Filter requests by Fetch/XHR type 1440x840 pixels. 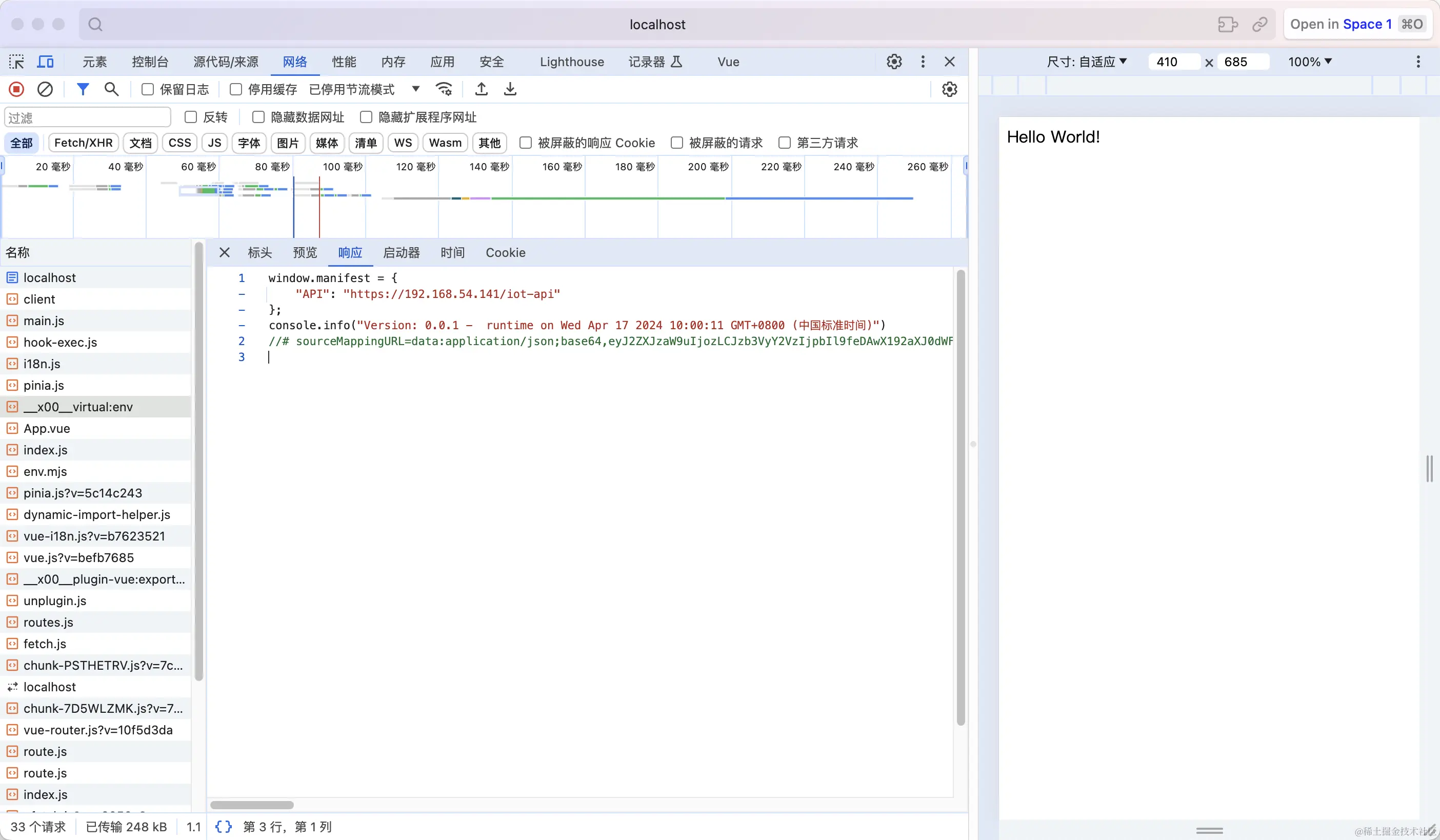click(84, 143)
